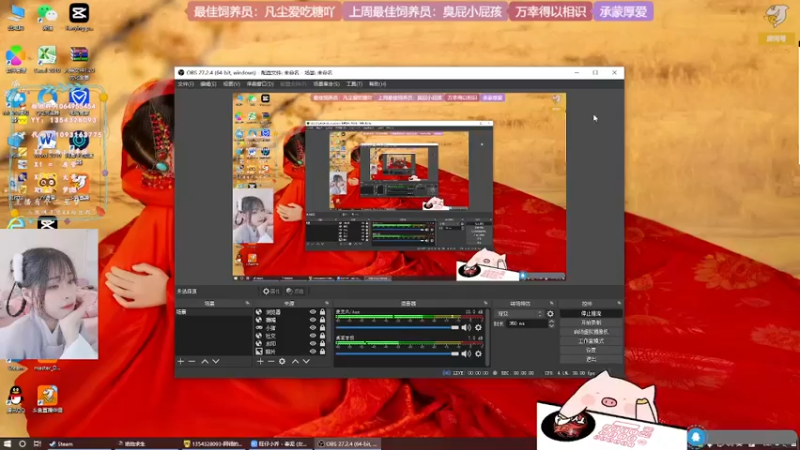Click the 启动虚拟摄像机 virtual camera button
Screen dimensions: 800x450
(591, 332)
